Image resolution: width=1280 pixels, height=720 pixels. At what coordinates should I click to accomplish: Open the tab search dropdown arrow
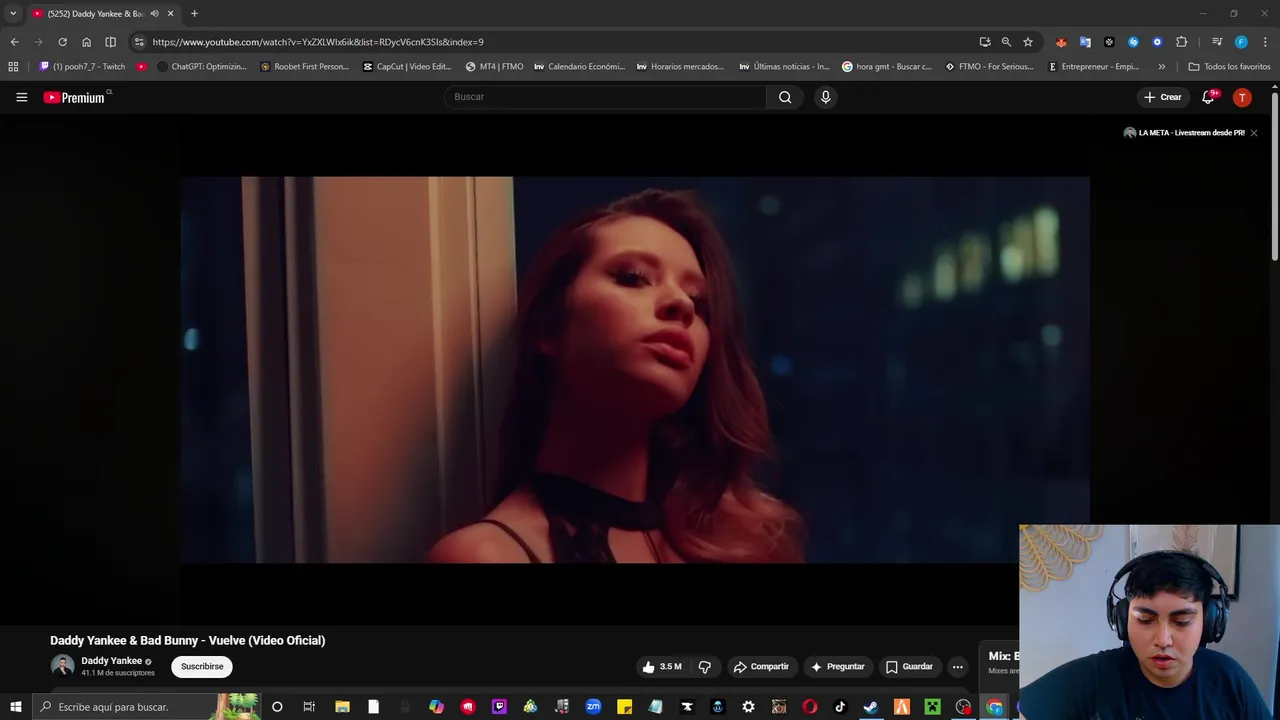tap(13, 14)
